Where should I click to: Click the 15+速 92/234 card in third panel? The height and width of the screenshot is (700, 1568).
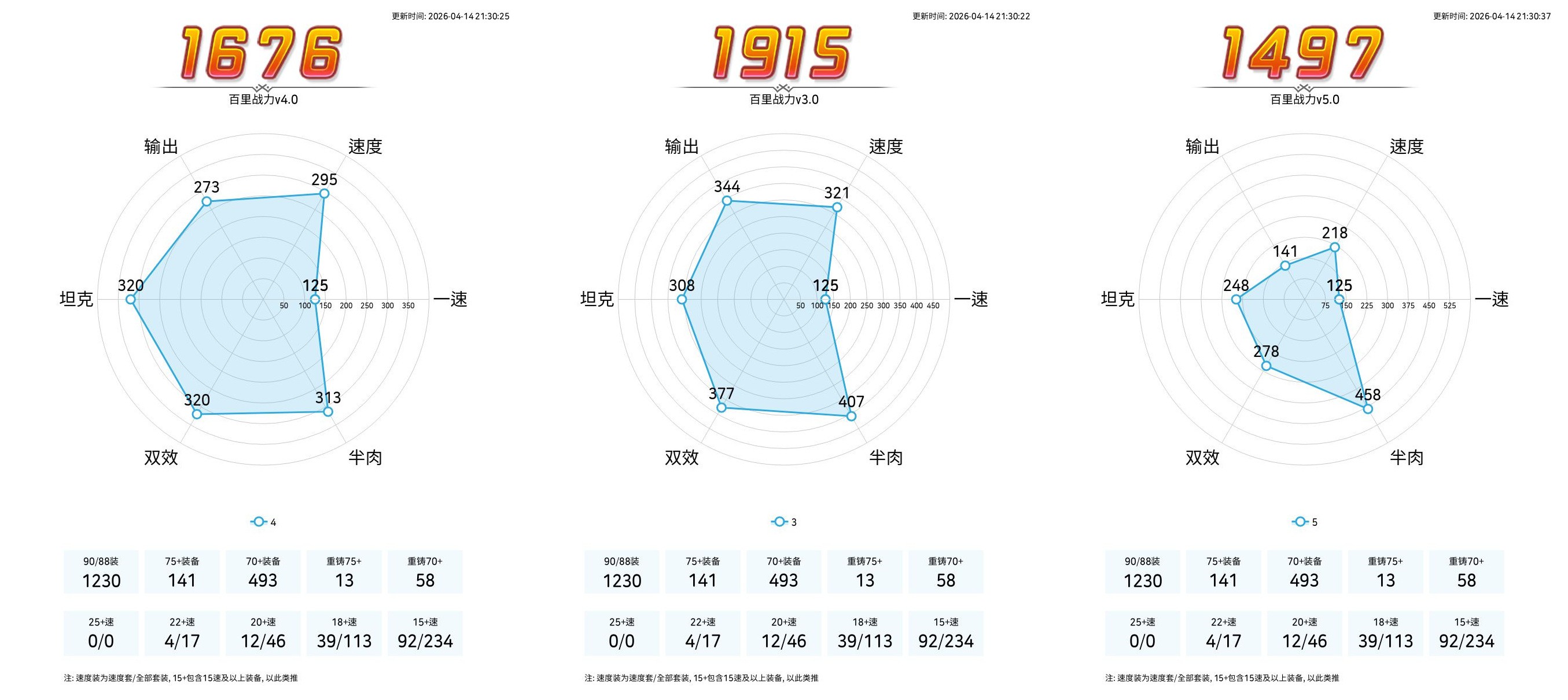click(1466, 633)
